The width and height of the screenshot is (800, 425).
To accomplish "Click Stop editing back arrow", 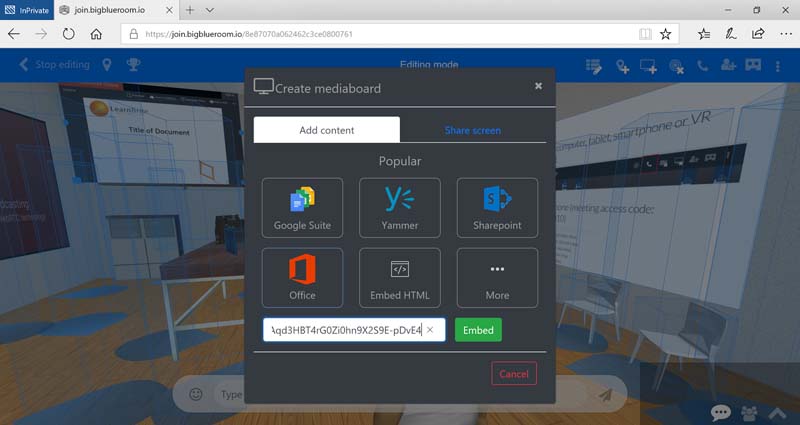I will (x=23, y=65).
